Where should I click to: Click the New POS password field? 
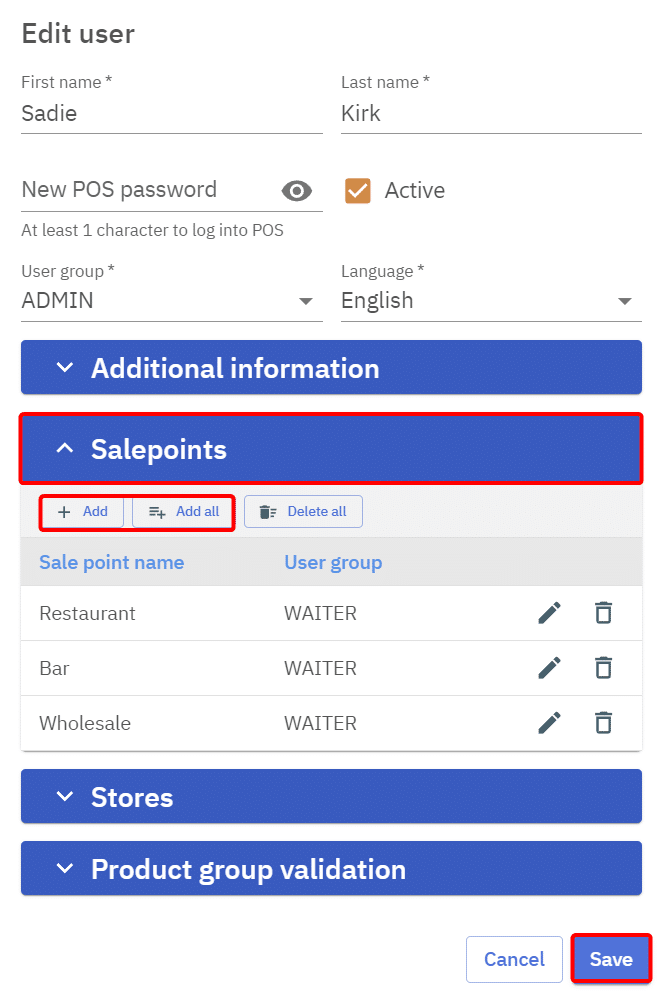(x=145, y=190)
